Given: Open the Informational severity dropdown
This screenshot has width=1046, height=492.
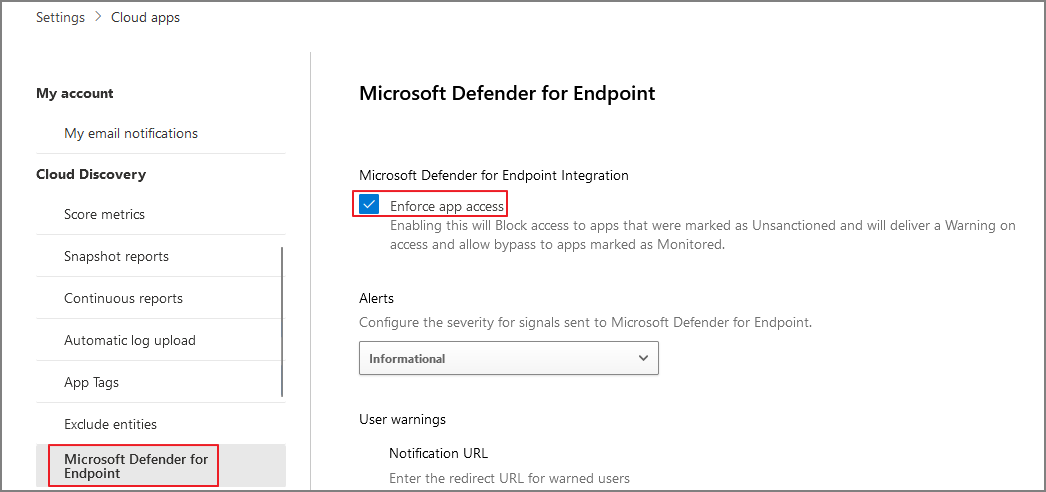Looking at the screenshot, I should click(x=508, y=358).
